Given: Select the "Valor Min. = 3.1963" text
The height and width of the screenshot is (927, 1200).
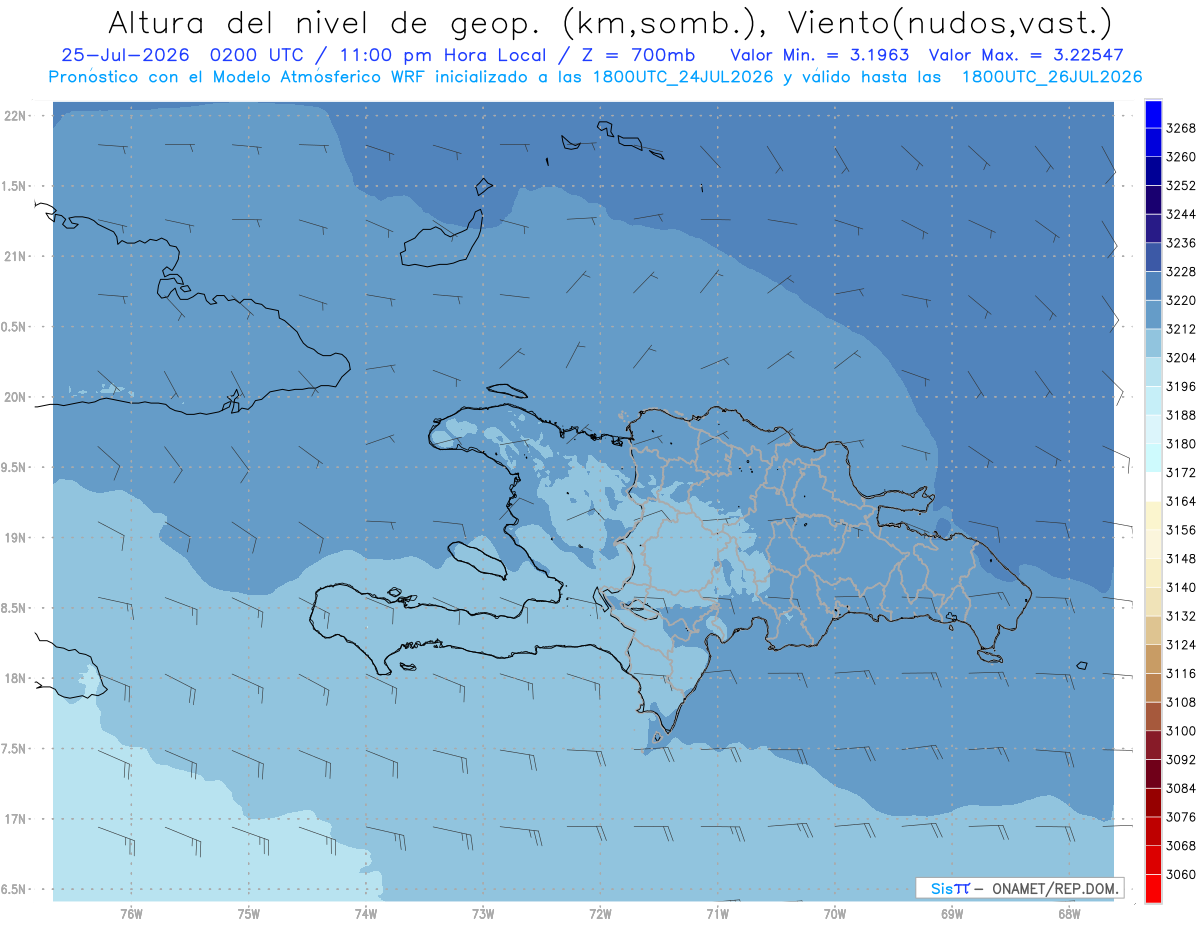Looking at the screenshot, I should point(820,55).
